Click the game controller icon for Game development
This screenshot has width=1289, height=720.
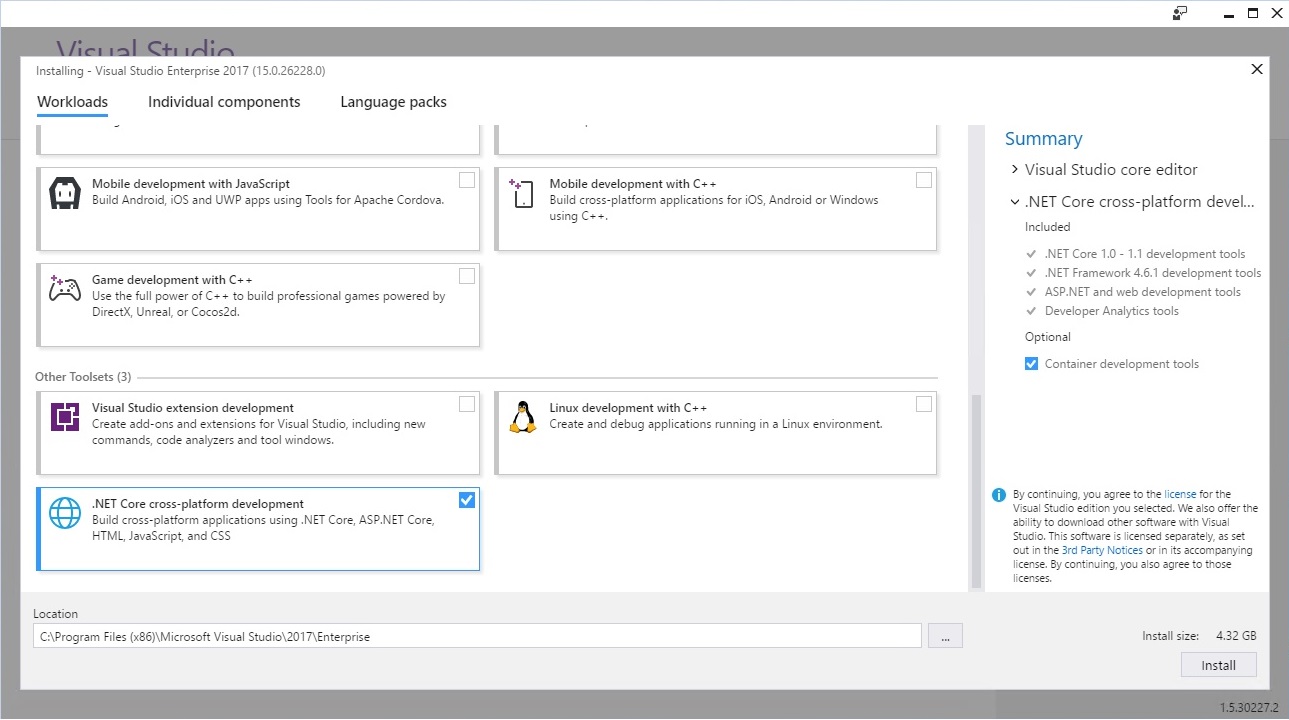pos(65,289)
